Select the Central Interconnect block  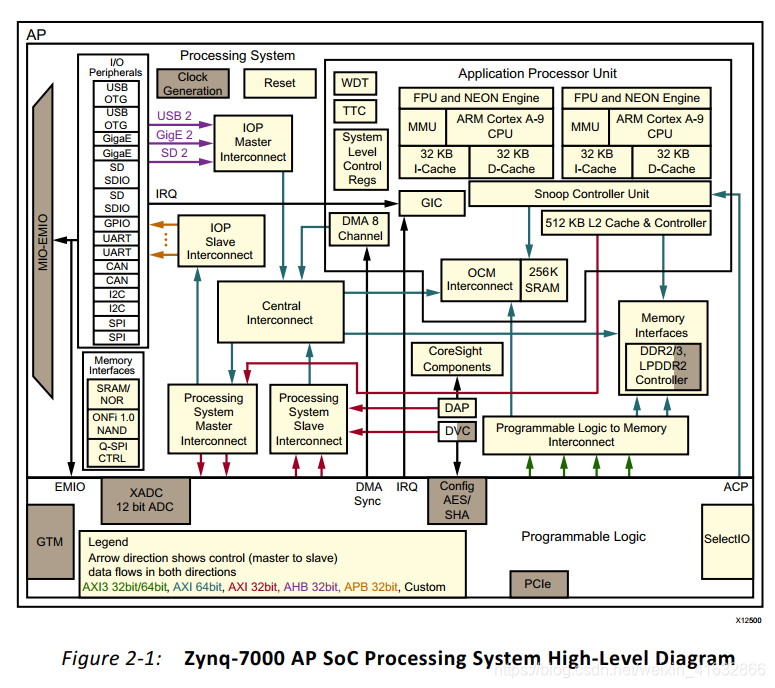[281, 312]
